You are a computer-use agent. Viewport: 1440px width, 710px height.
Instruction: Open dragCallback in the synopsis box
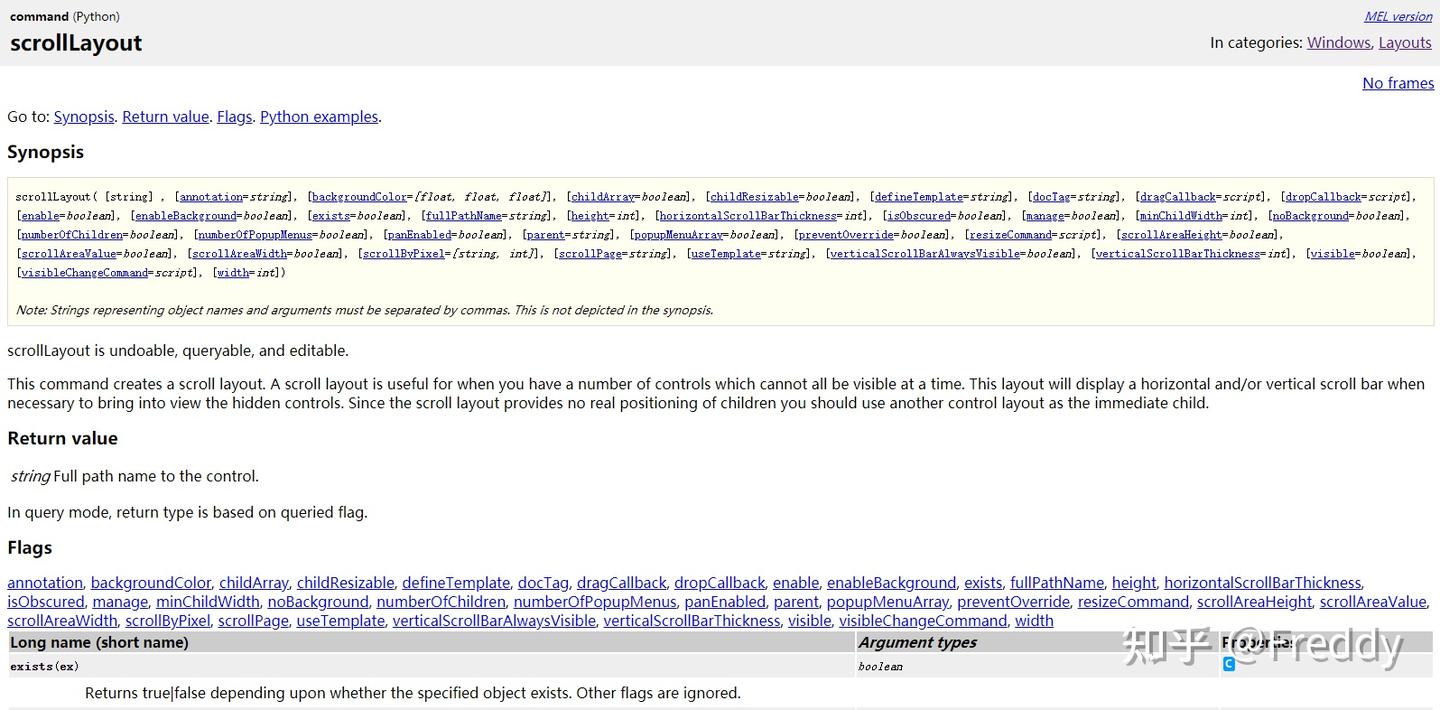pos(1178,197)
